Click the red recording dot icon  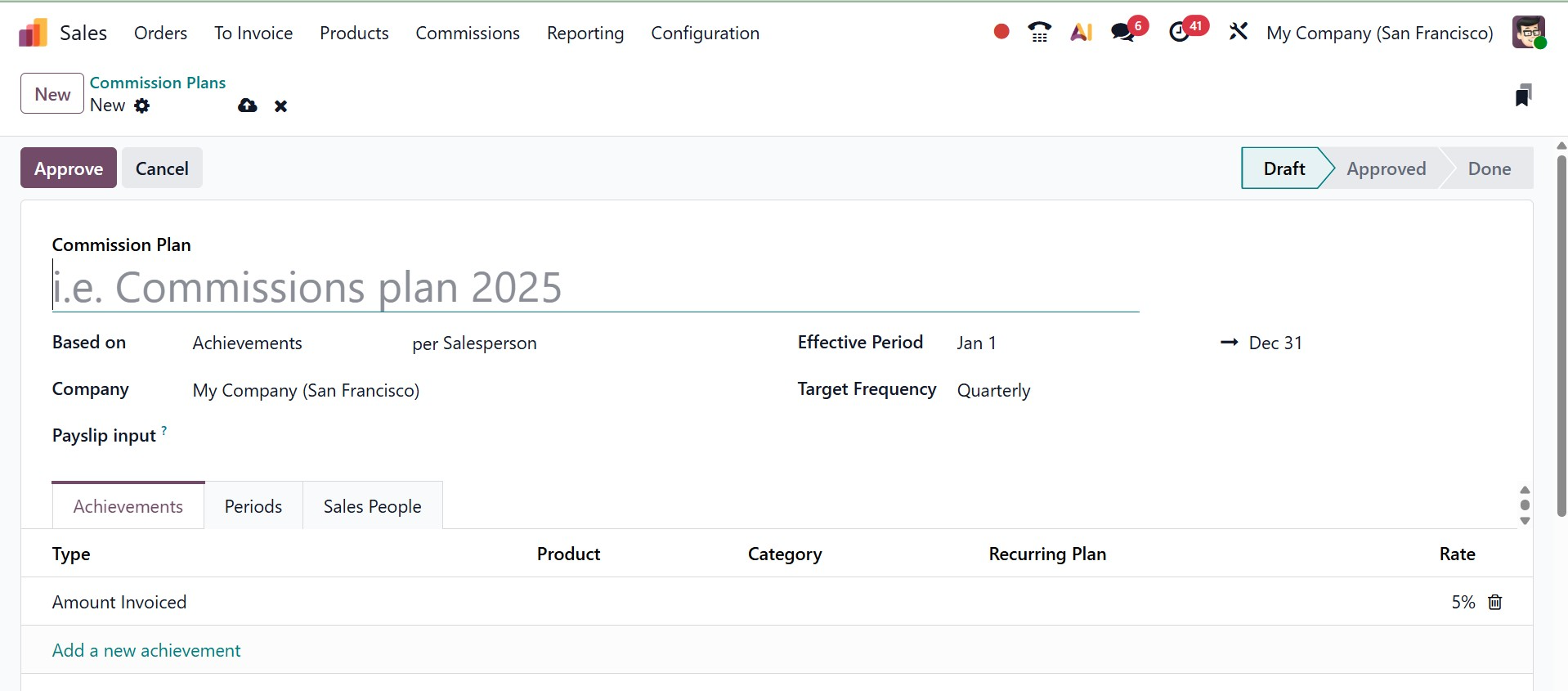[x=1001, y=32]
